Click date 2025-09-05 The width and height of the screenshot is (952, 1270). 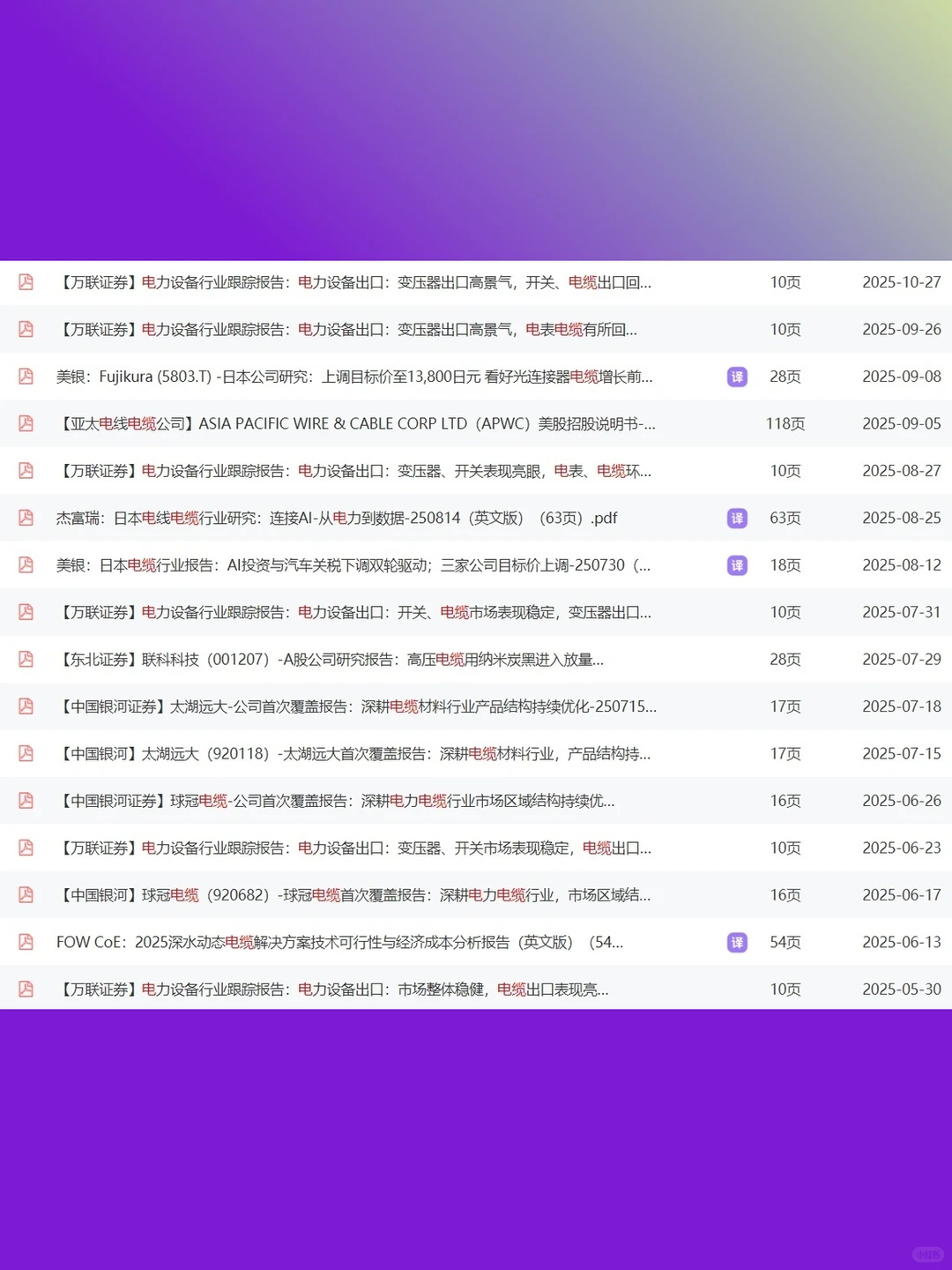click(902, 423)
